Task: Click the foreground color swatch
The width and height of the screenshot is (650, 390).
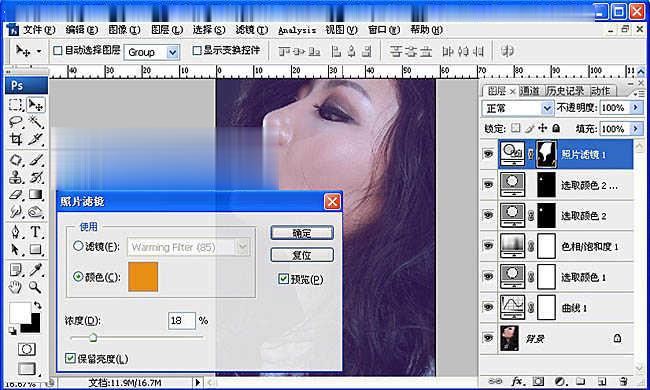Action: coord(20,312)
